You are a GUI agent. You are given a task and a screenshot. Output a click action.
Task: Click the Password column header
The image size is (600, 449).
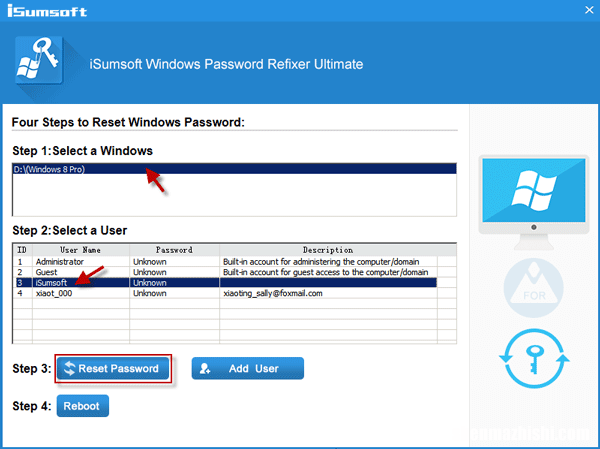point(173,250)
